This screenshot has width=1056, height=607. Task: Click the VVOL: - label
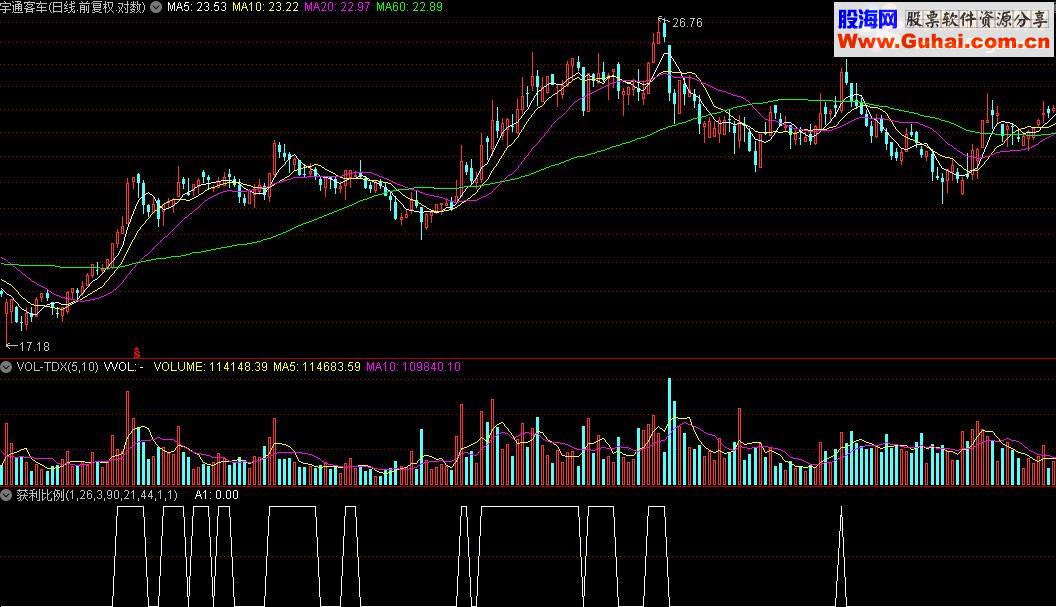(123, 367)
